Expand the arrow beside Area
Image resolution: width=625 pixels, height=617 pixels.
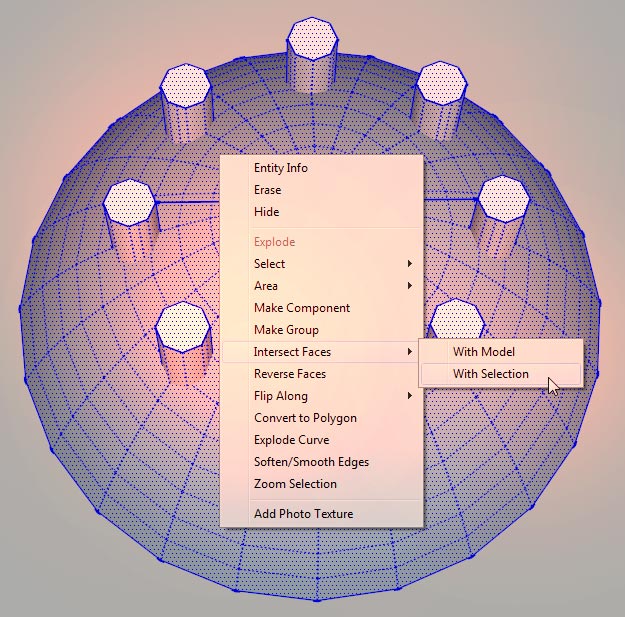[x=409, y=286]
